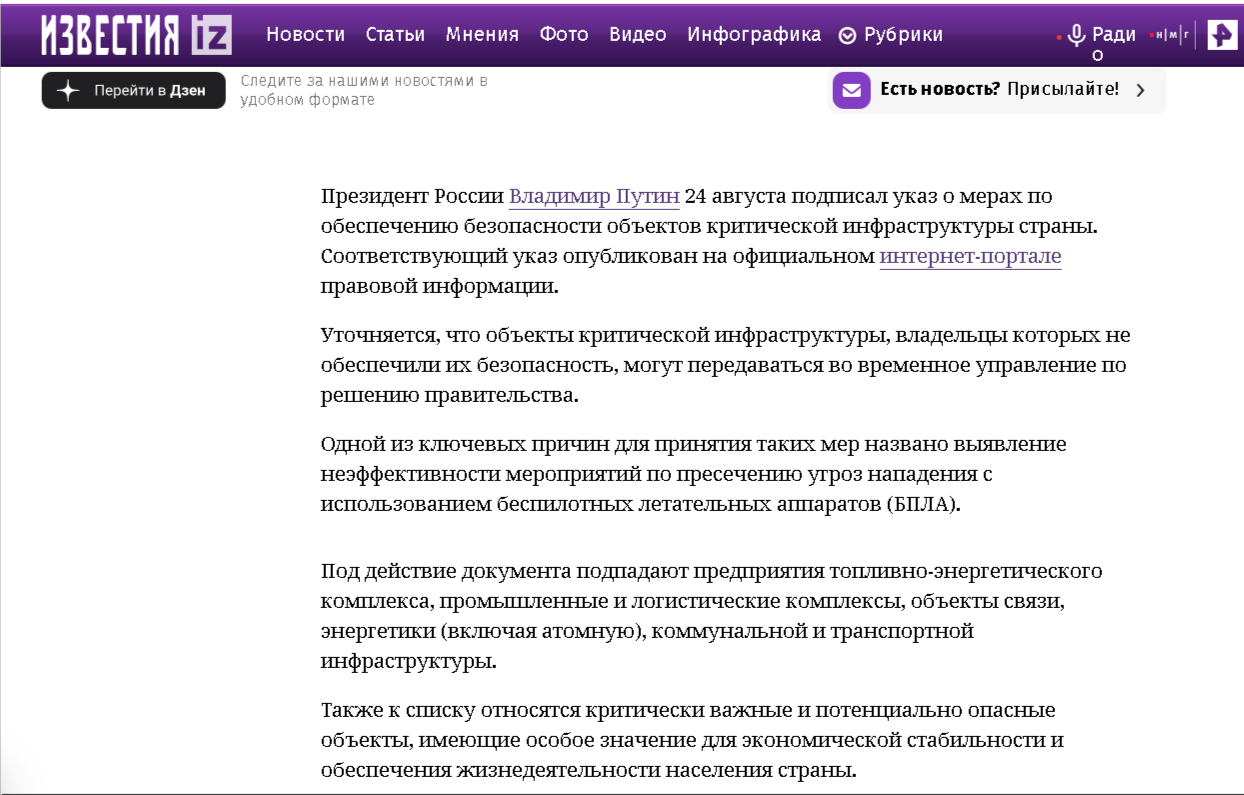Viewport: 1244px width, 795px height.
Task: Click the Радио microphone icon
Action: [1076, 36]
